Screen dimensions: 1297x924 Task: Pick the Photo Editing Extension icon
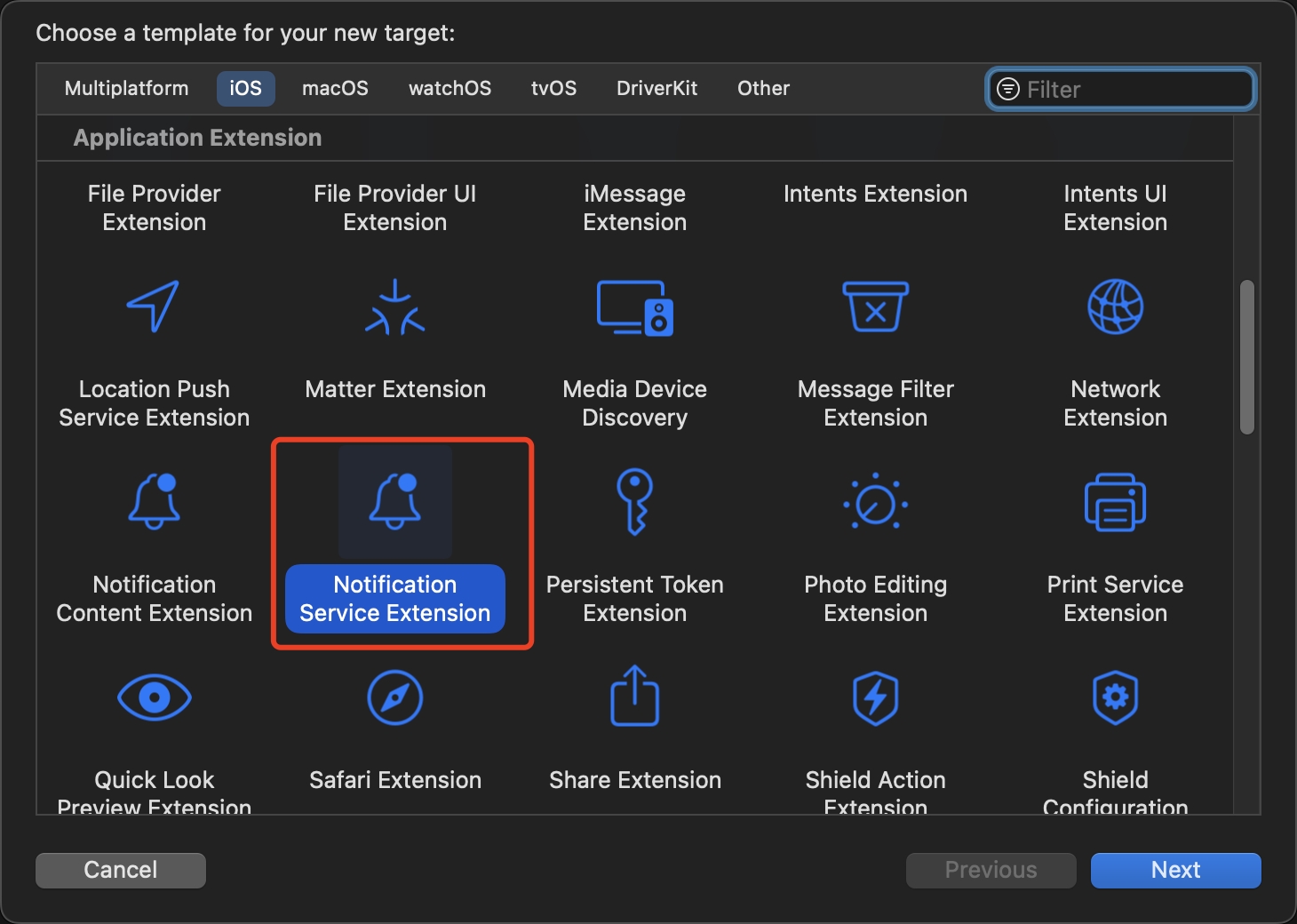click(875, 502)
